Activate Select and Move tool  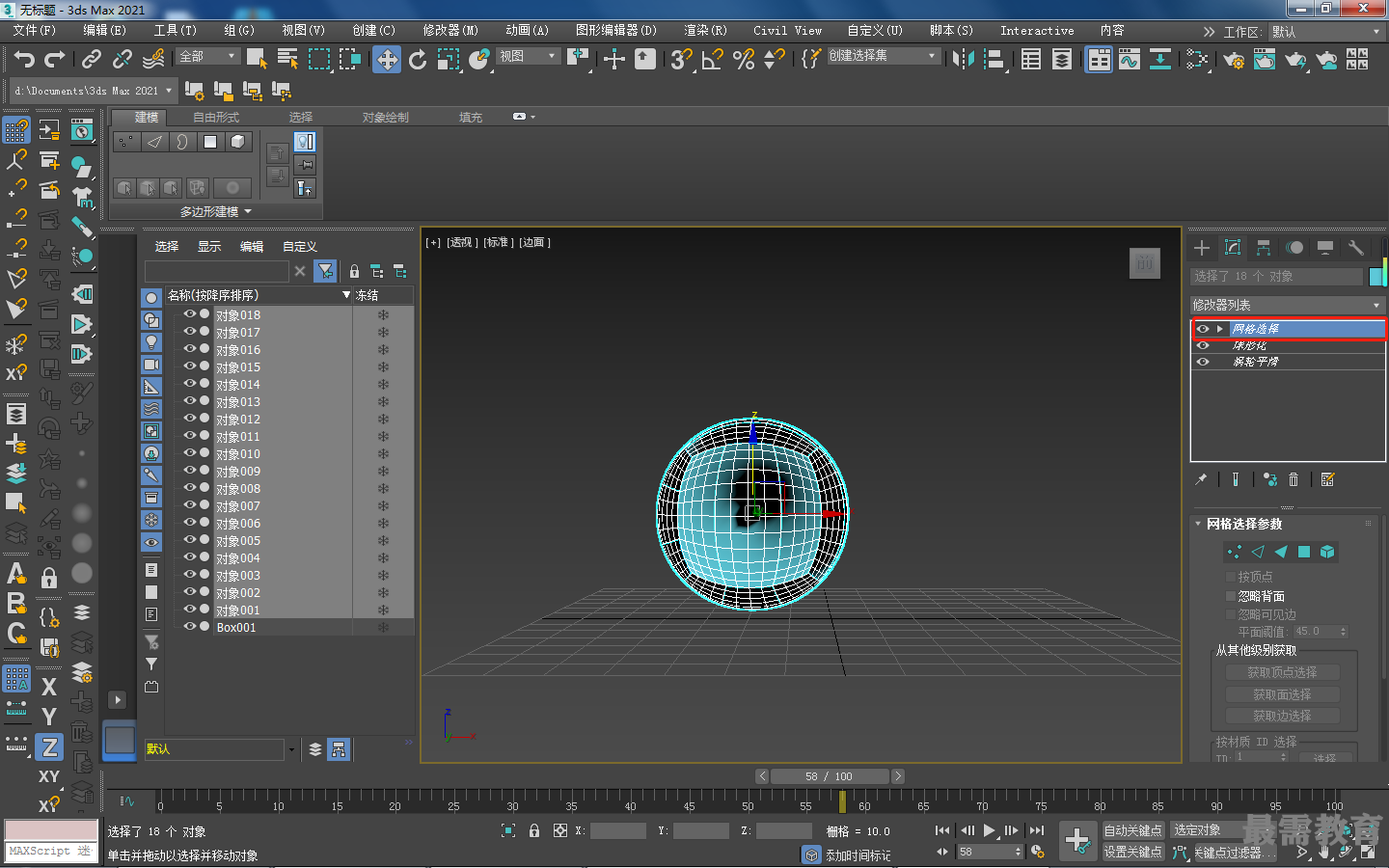(x=387, y=60)
